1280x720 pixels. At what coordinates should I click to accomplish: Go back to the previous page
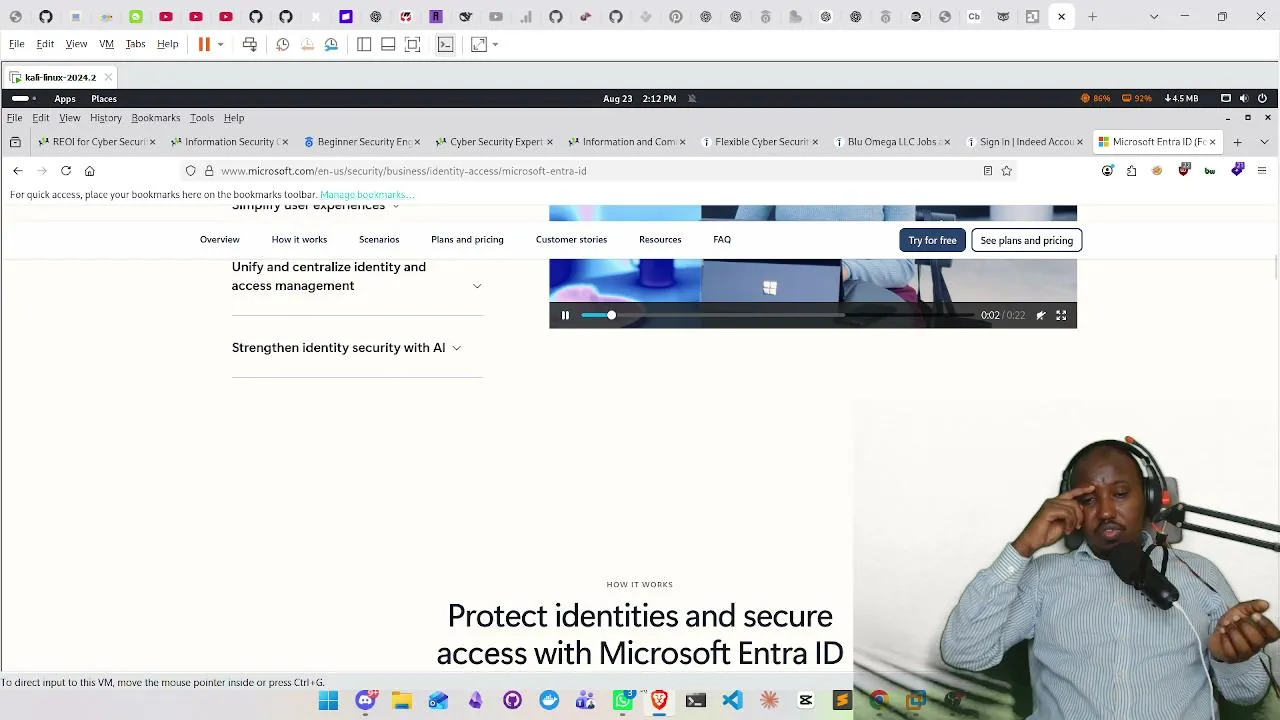[x=17, y=171]
